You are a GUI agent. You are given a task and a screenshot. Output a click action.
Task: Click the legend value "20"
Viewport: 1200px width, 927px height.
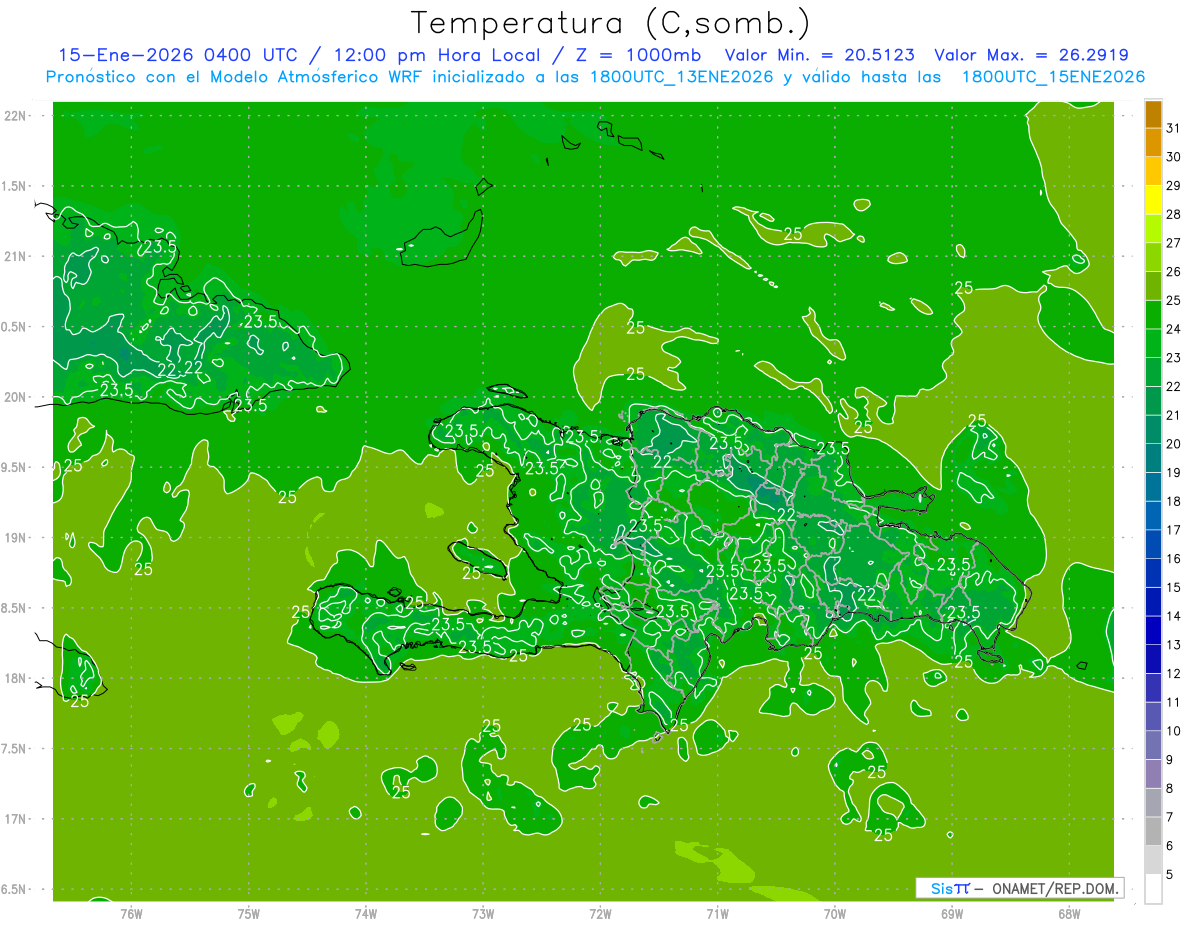pyautogui.click(x=1173, y=444)
